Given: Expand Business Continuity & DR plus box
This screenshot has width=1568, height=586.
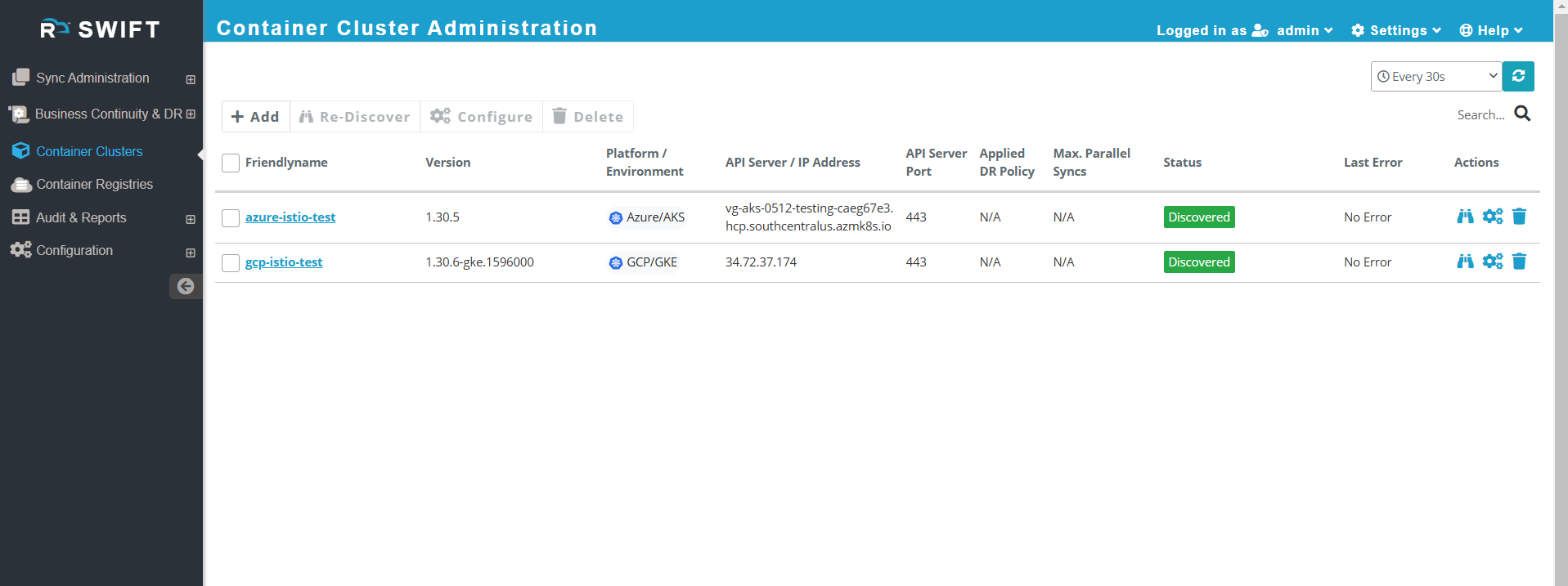Looking at the screenshot, I should click(x=191, y=114).
